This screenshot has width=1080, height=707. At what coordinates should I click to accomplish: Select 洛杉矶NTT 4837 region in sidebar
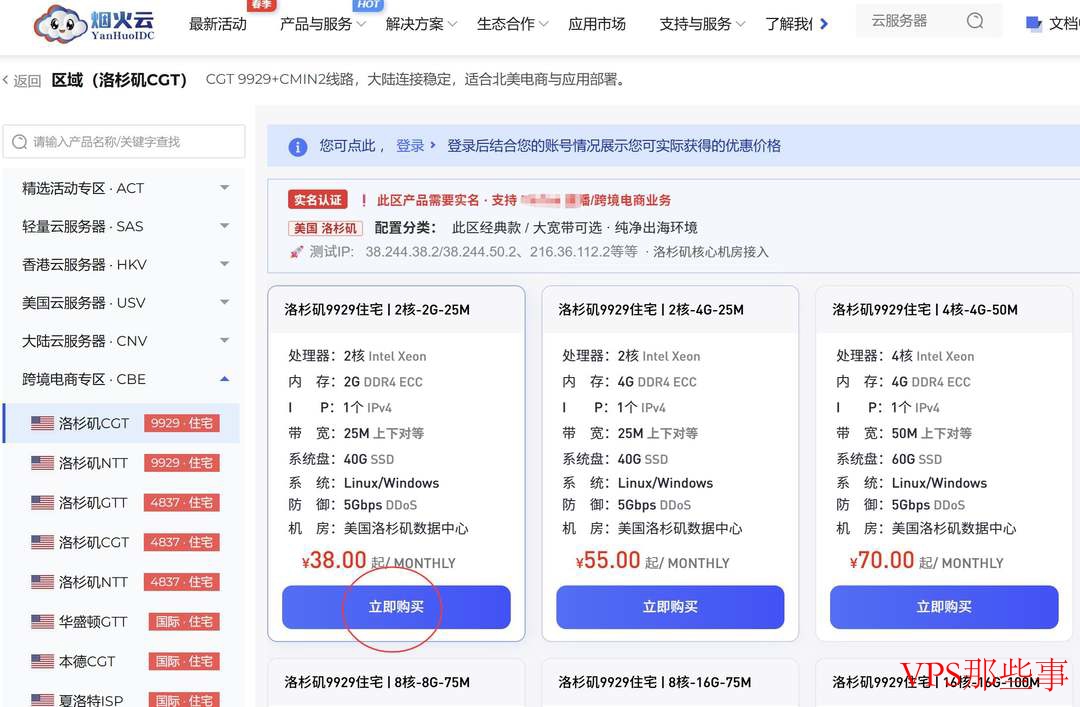pos(122,582)
